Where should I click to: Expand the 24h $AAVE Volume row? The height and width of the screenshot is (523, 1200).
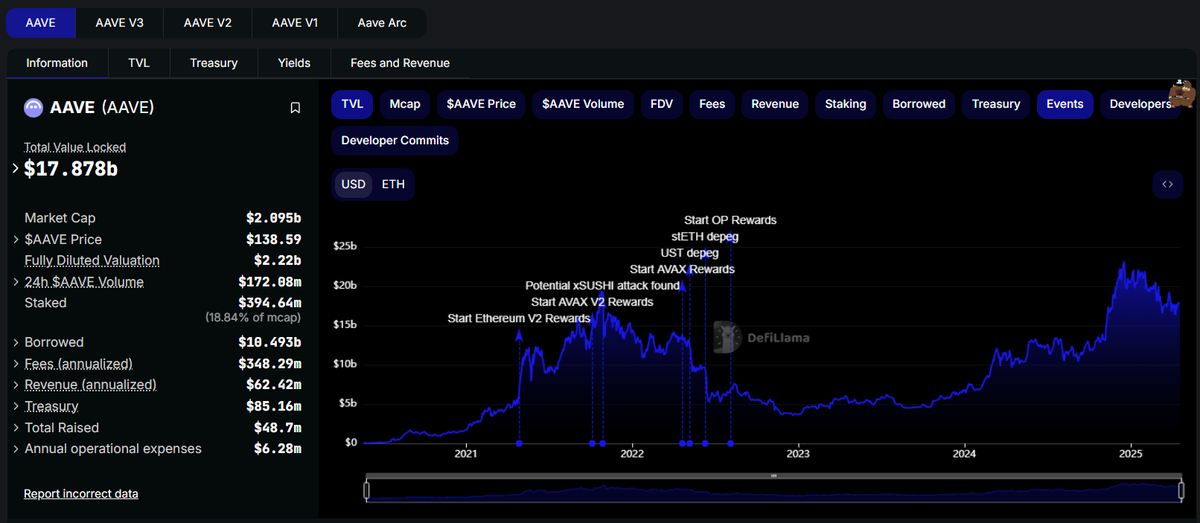pyautogui.click(x=15, y=282)
